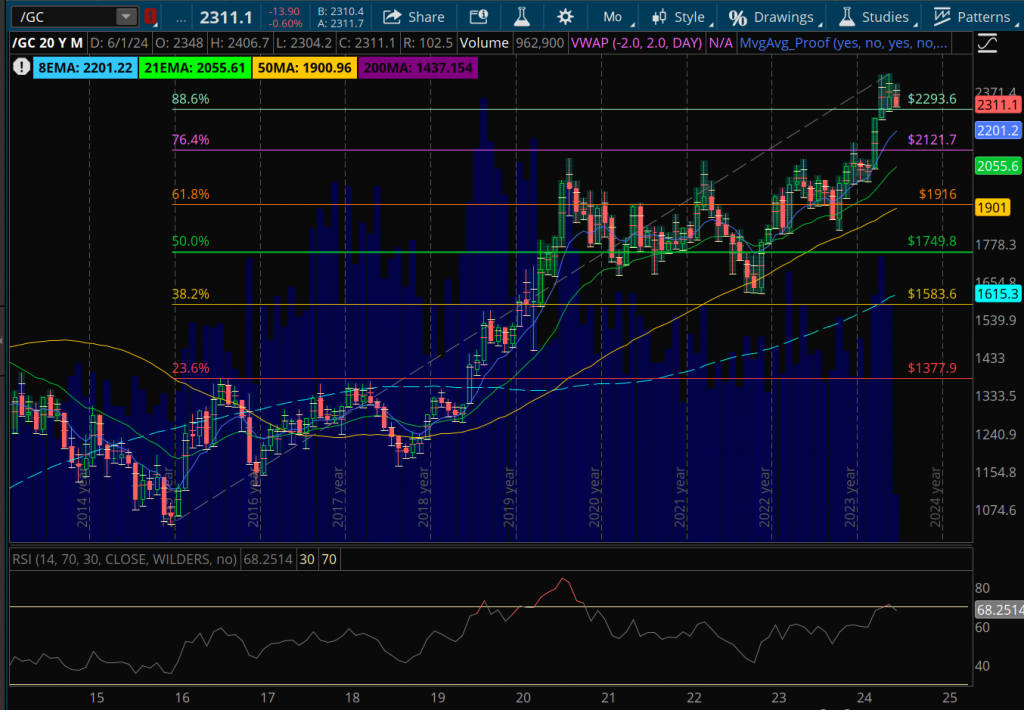Click the red 2311.1 last price bubble
The image size is (1024, 710).
[x=997, y=105]
